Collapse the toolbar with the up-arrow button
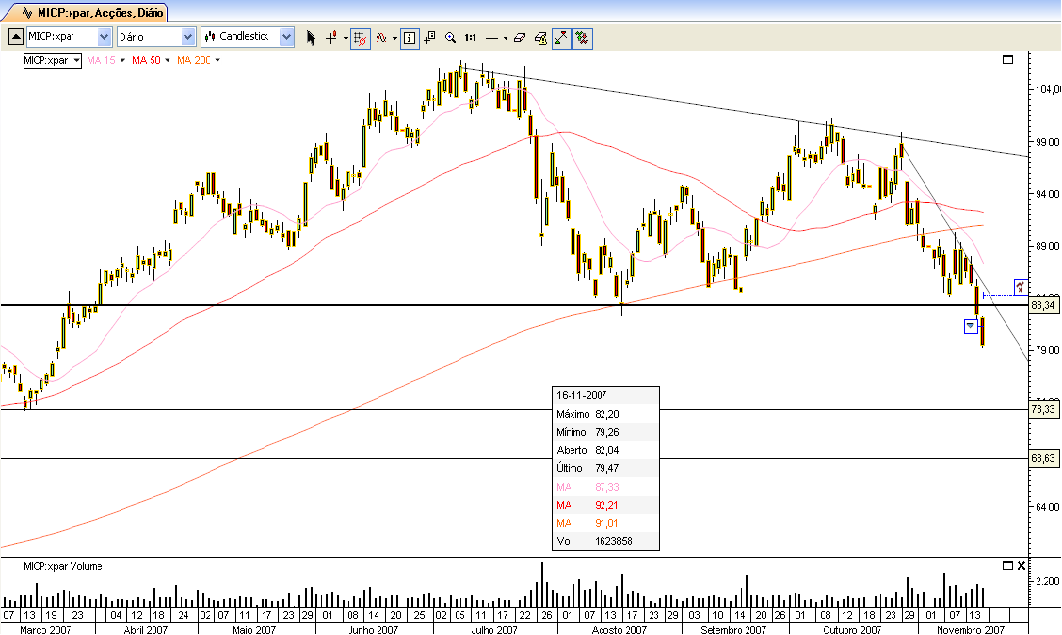 pyautogui.click(x=15, y=37)
